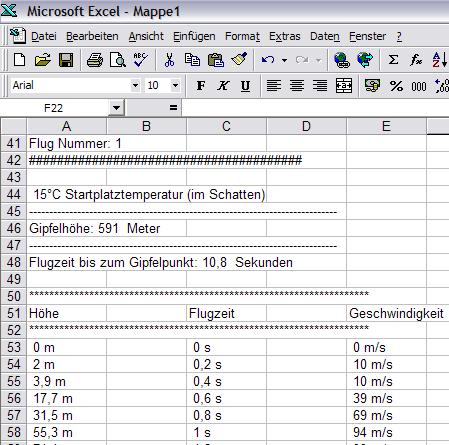Select column E header
449x445 pixels.
pyautogui.click(x=386, y=126)
